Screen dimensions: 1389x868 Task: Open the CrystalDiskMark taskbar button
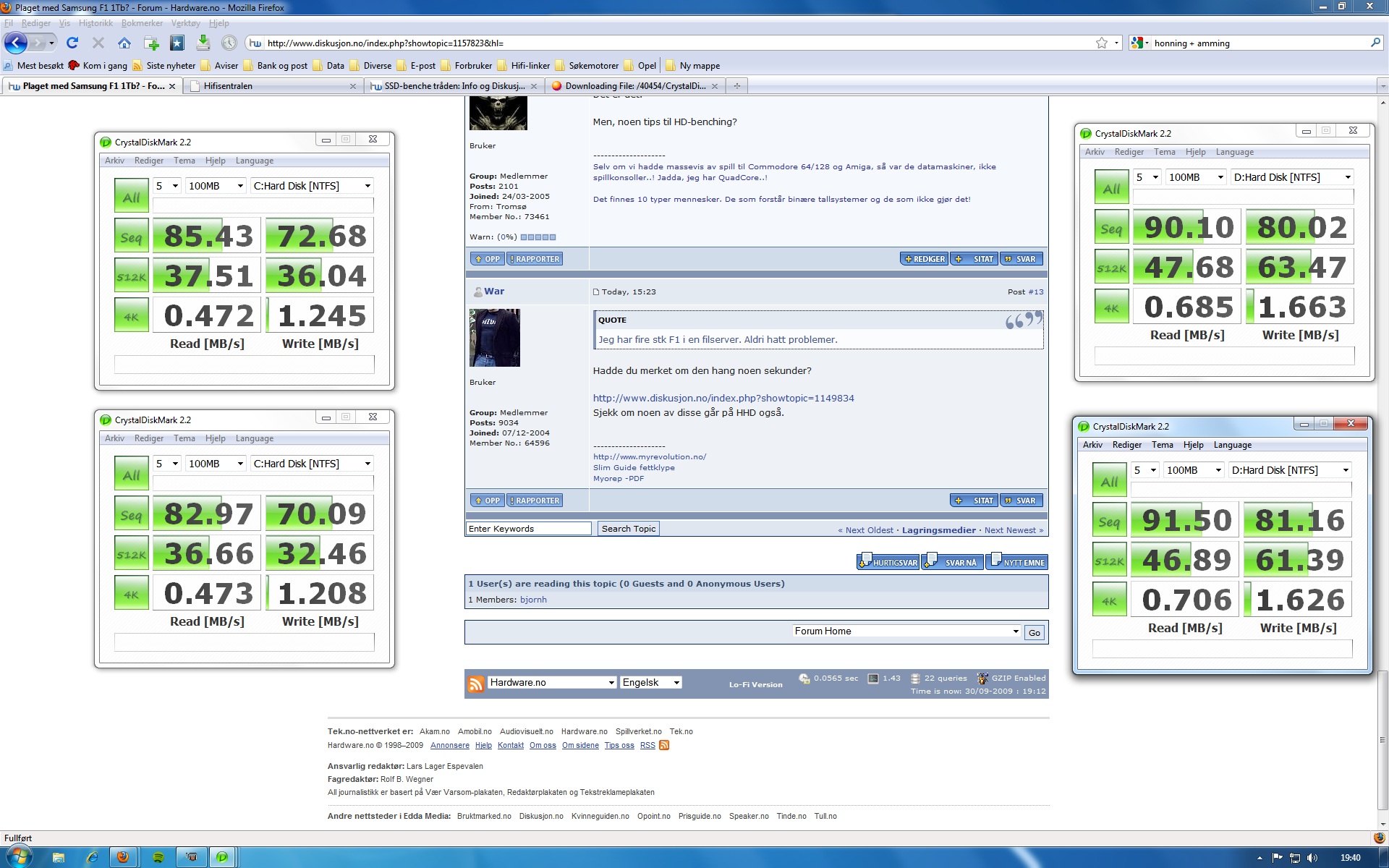pyautogui.click(x=222, y=857)
